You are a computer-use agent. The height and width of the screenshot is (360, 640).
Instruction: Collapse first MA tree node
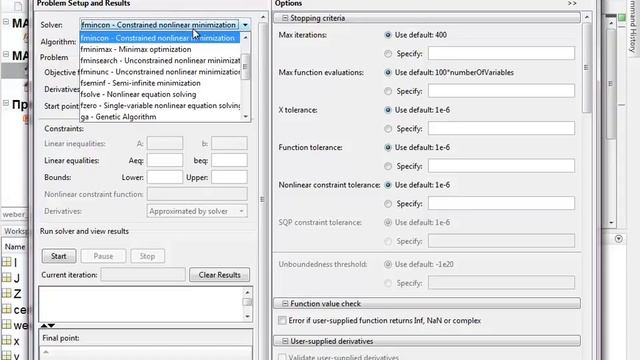click(6, 22)
